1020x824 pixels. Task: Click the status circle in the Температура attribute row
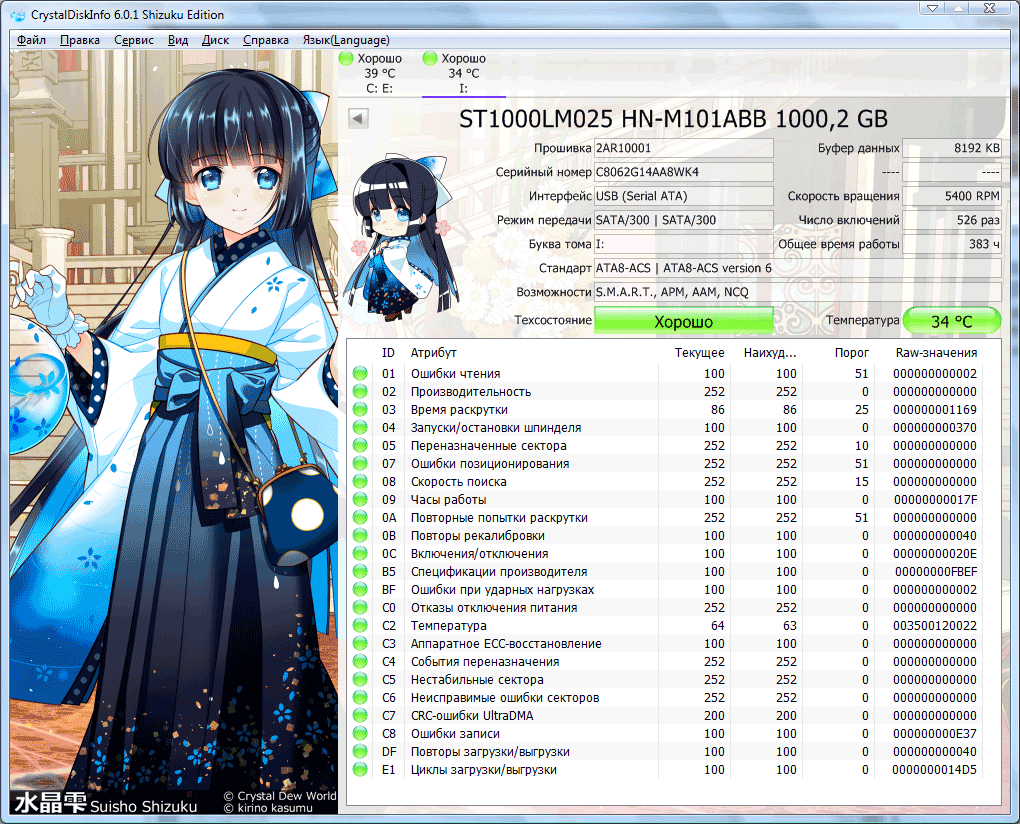coord(360,626)
